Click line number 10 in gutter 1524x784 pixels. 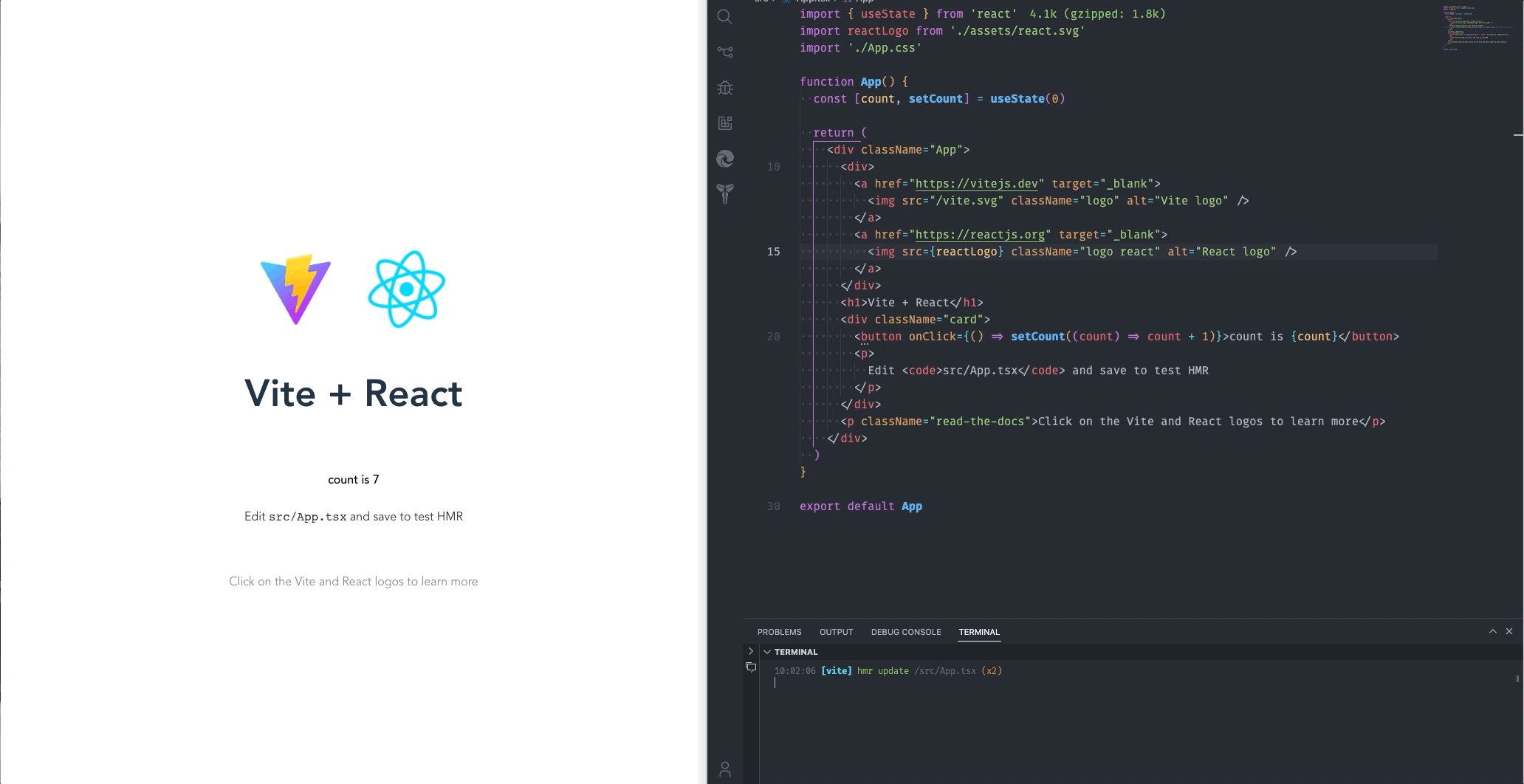(x=773, y=167)
